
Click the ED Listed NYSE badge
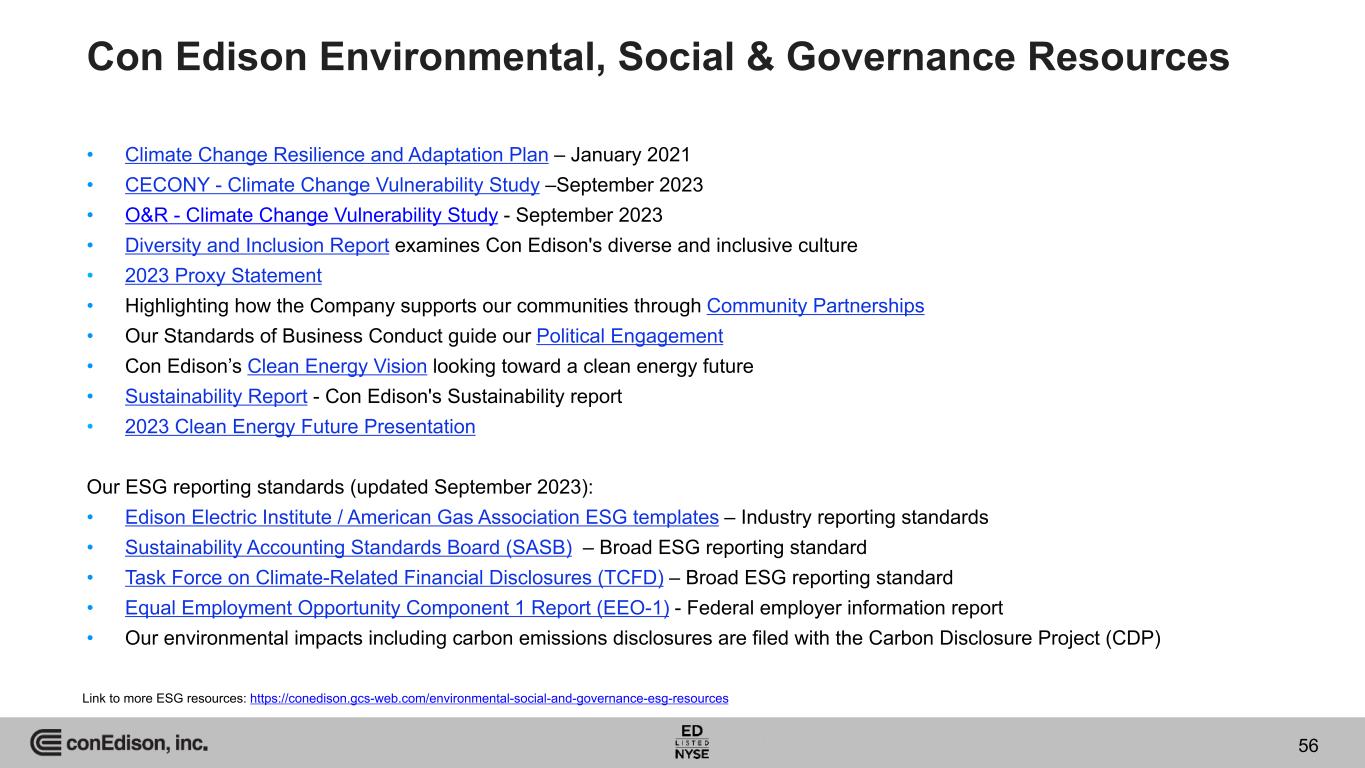(692, 741)
